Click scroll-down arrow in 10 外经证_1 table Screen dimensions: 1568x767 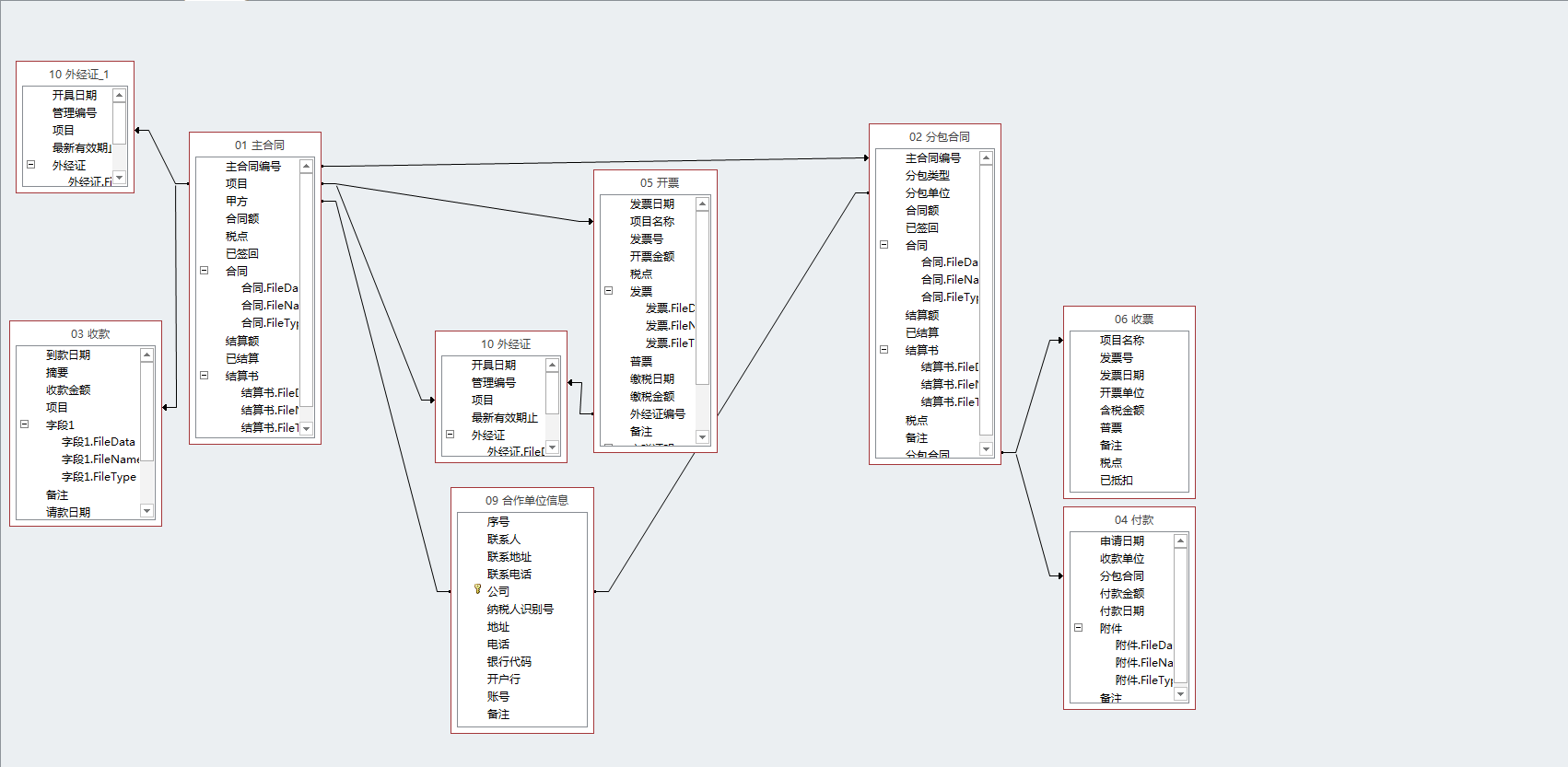point(119,178)
